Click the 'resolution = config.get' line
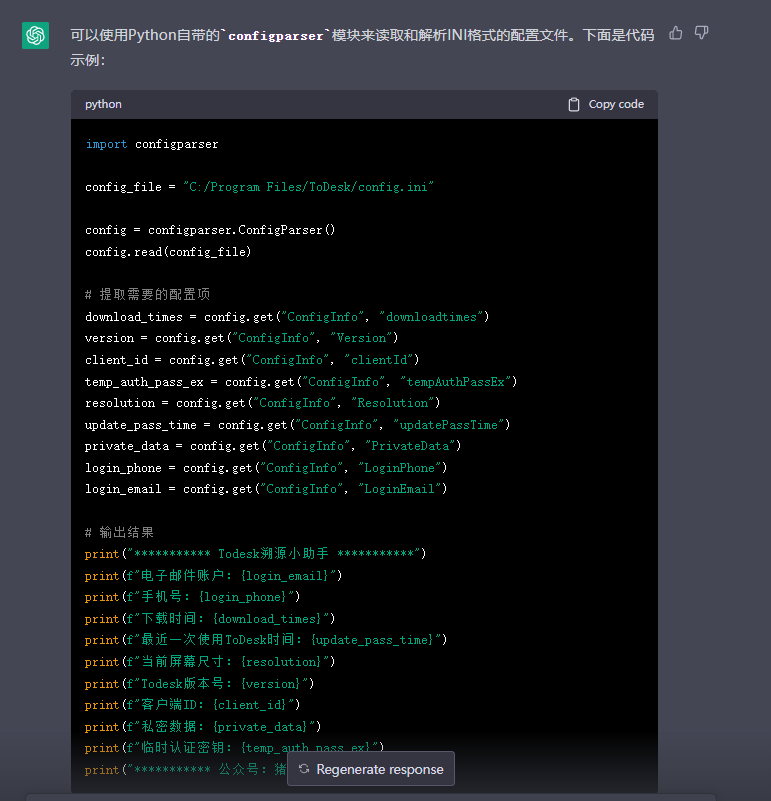771x801 pixels. (263, 403)
